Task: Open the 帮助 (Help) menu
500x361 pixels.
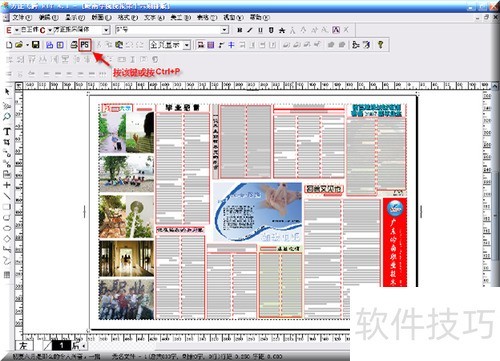Action: (260, 17)
